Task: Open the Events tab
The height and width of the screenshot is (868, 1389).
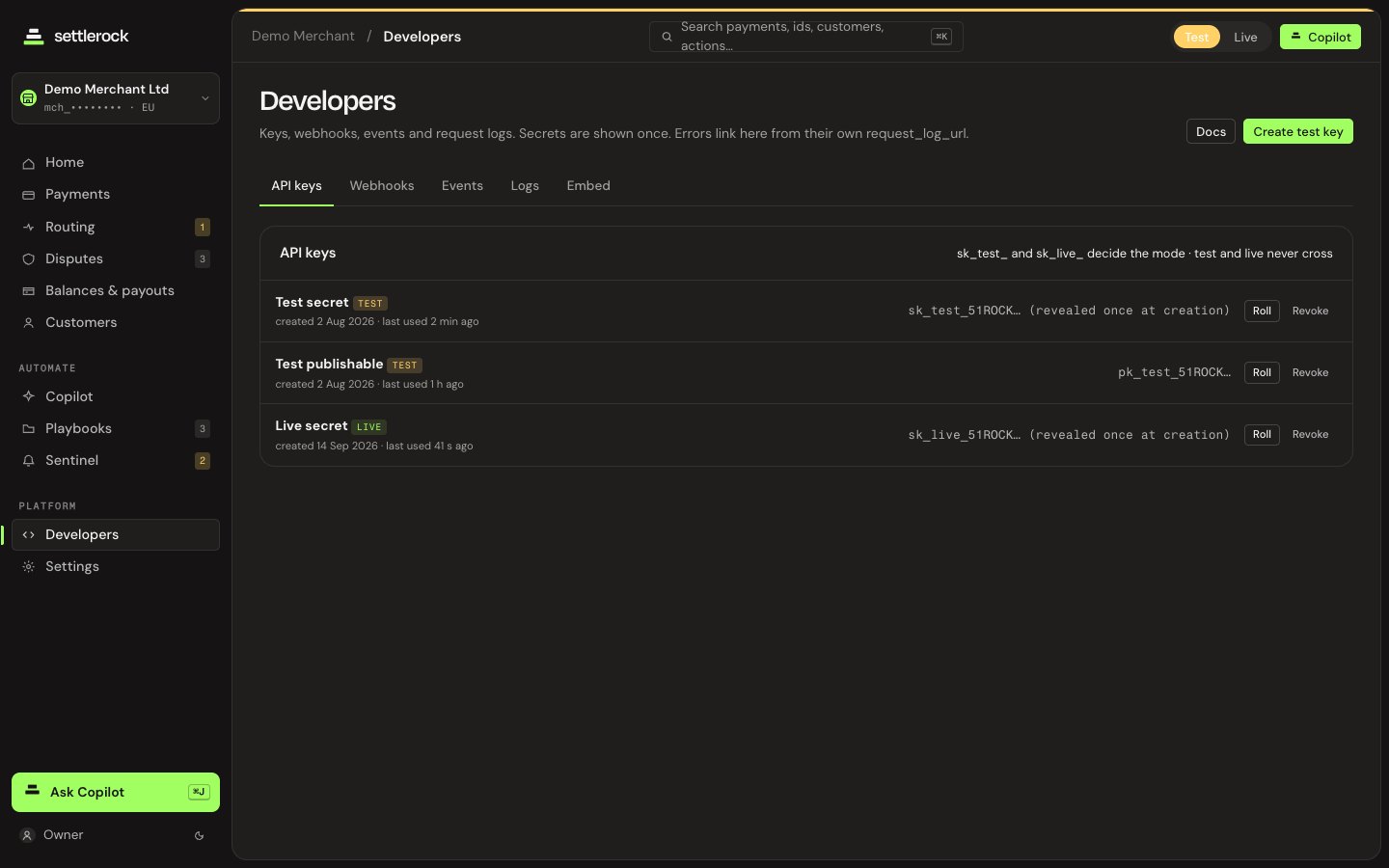Action: pyautogui.click(x=462, y=186)
